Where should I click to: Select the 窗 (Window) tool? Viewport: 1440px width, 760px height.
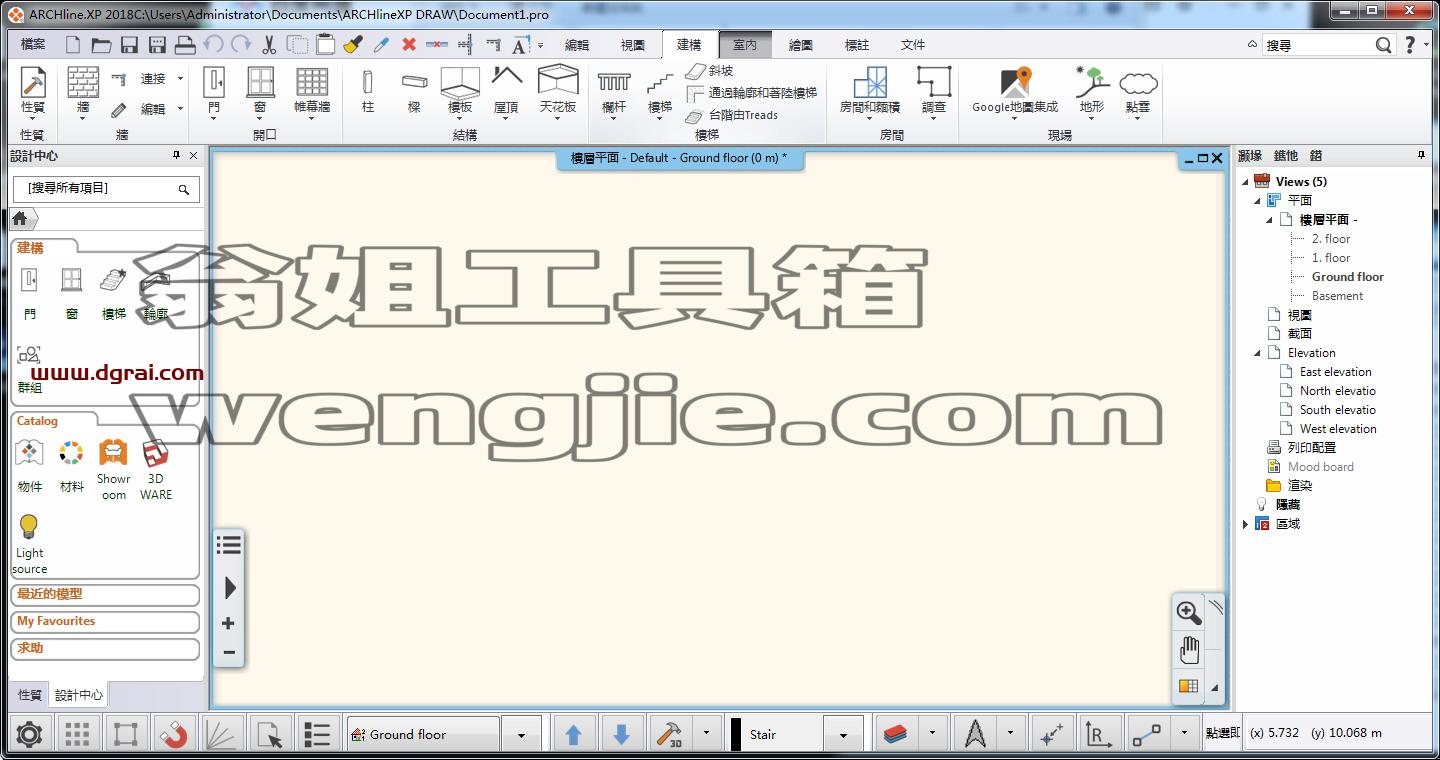point(260,92)
